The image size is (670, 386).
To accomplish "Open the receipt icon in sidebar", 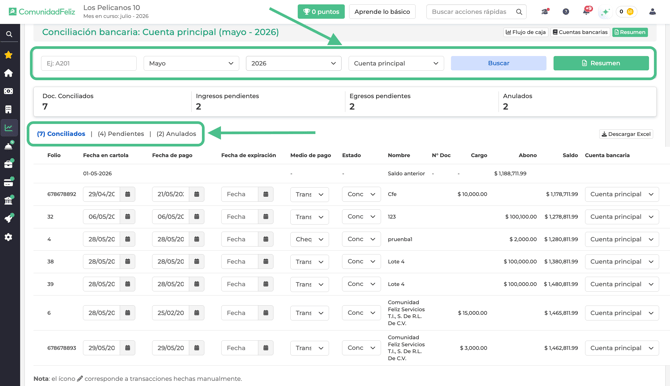I will coord(8,109).
